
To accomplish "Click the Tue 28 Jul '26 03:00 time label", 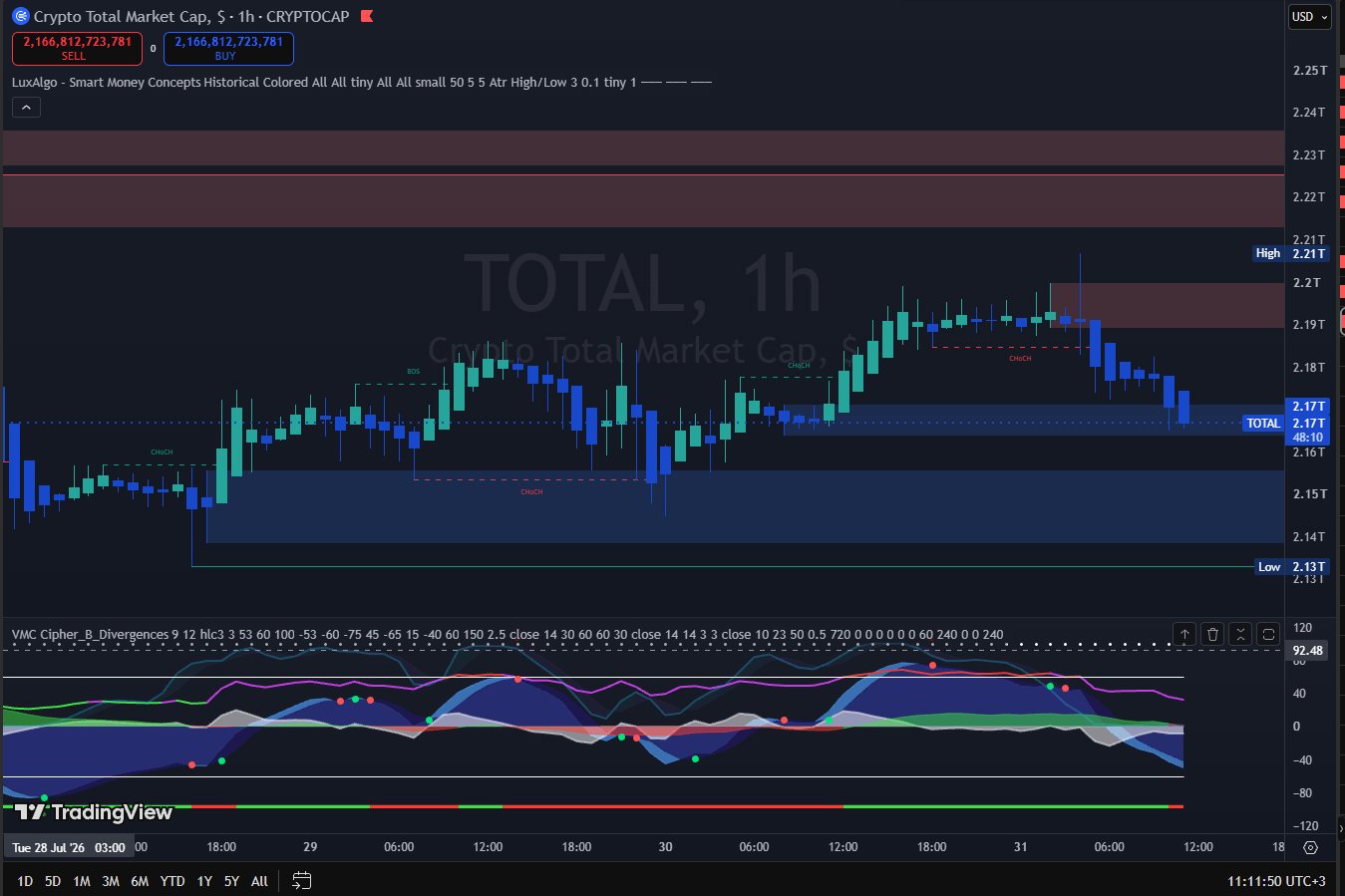I will [x=69, y=848].
